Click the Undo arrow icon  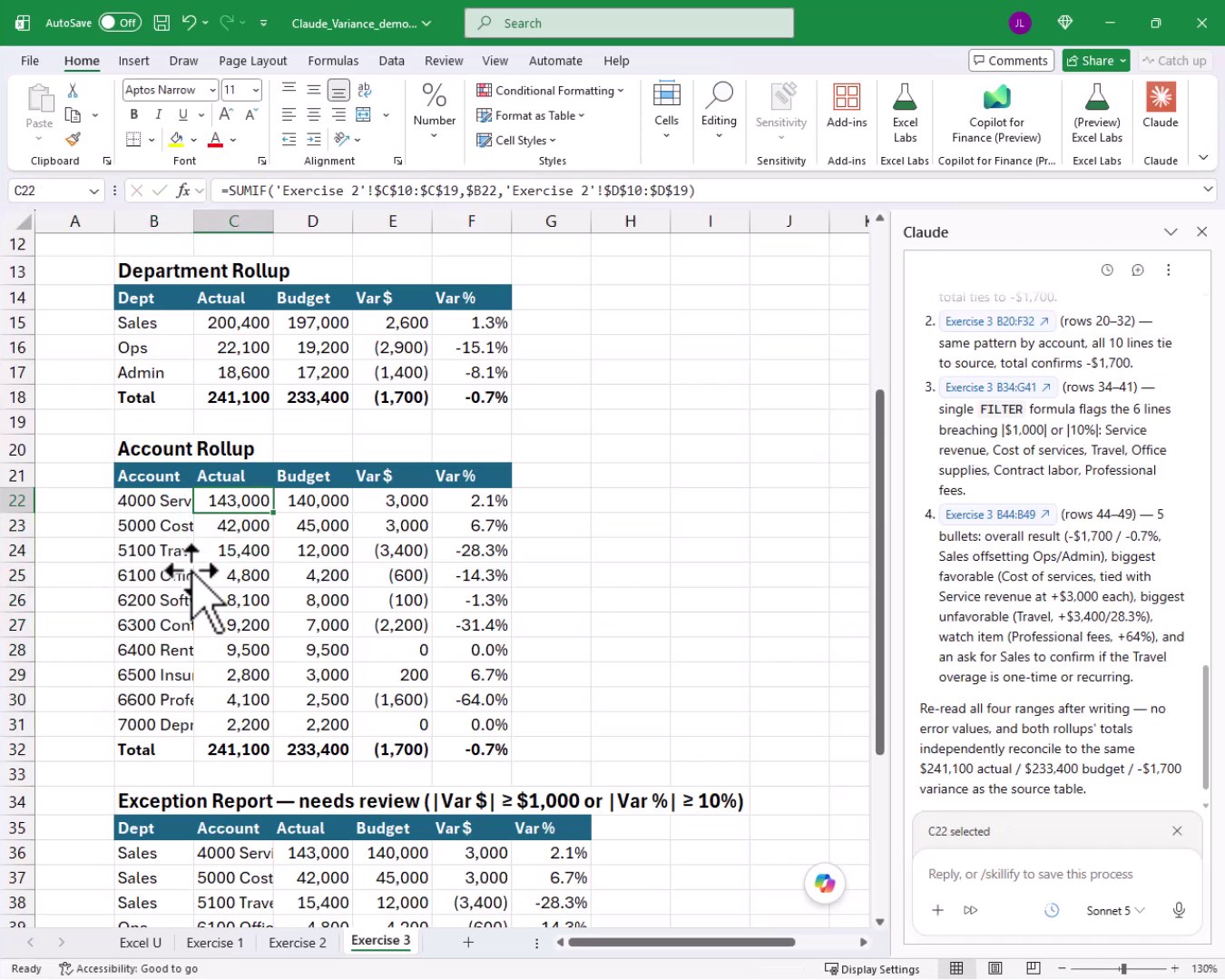(189, 23)
